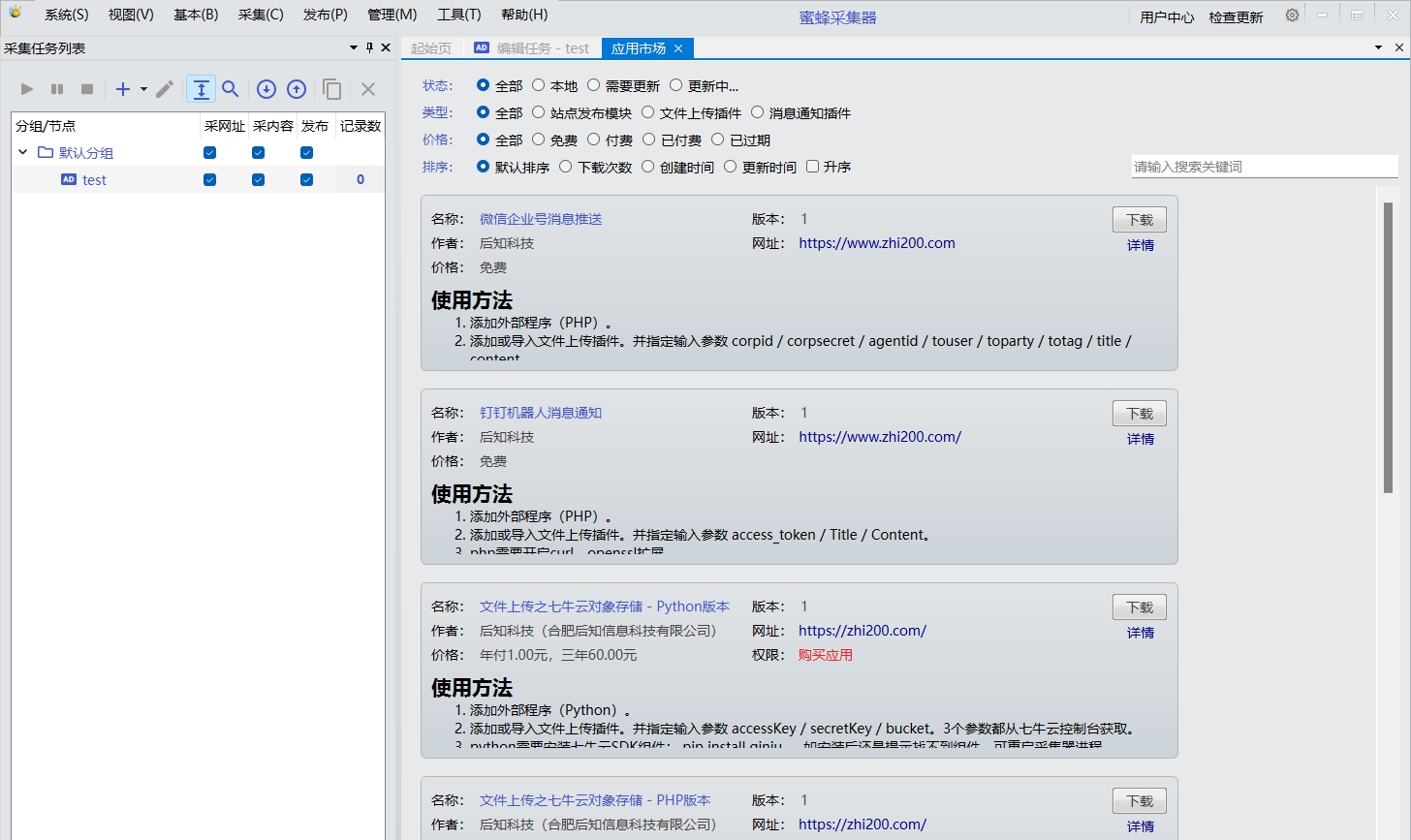Open the task list panel options dropdown arrow
The image size is (1411, 840).
[354, 47]
